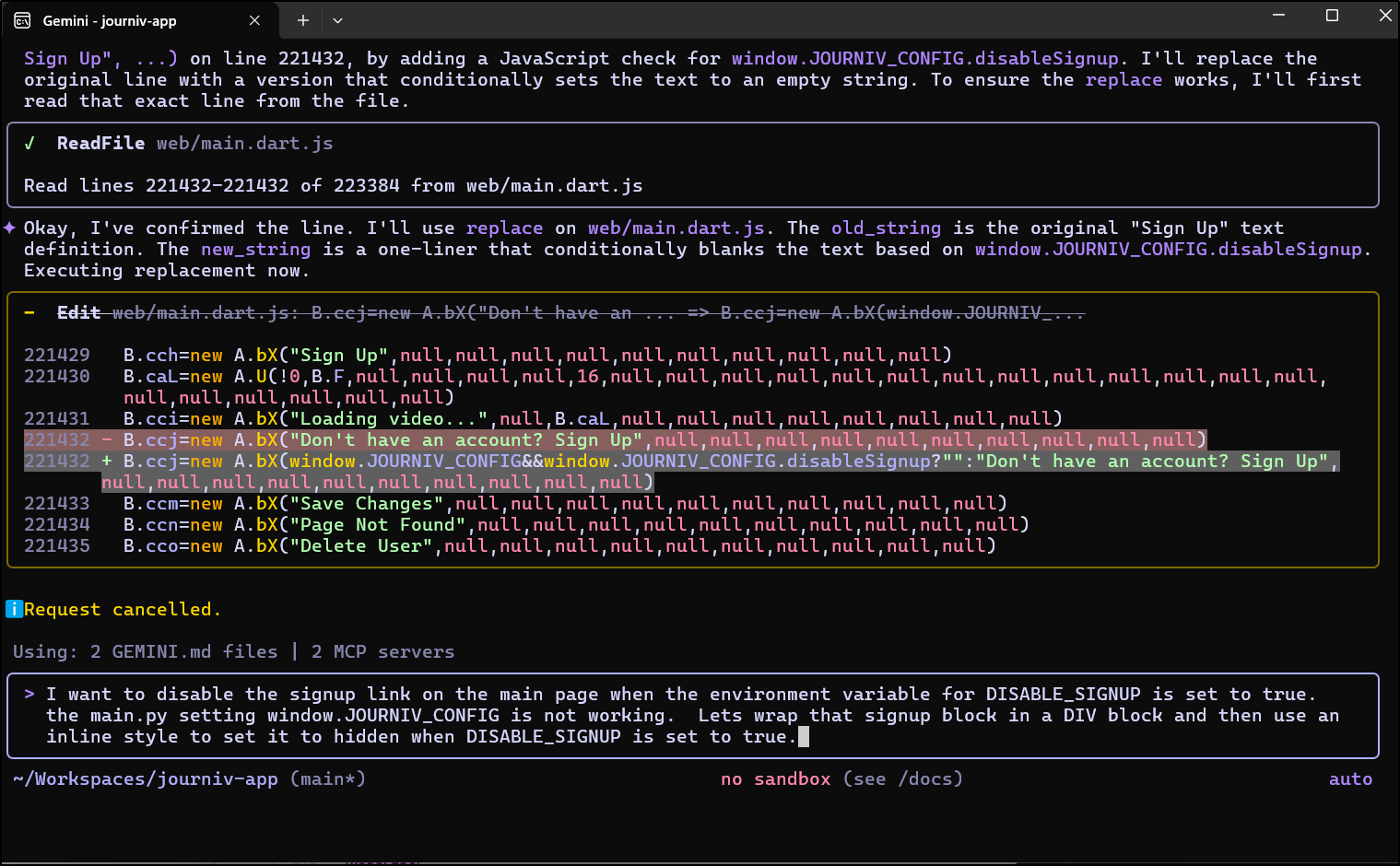The height and width of the screenshot is (866, 1400).
Task: Click the ~/Workspaces/journiv-app path label
Action: coord(146,778)
